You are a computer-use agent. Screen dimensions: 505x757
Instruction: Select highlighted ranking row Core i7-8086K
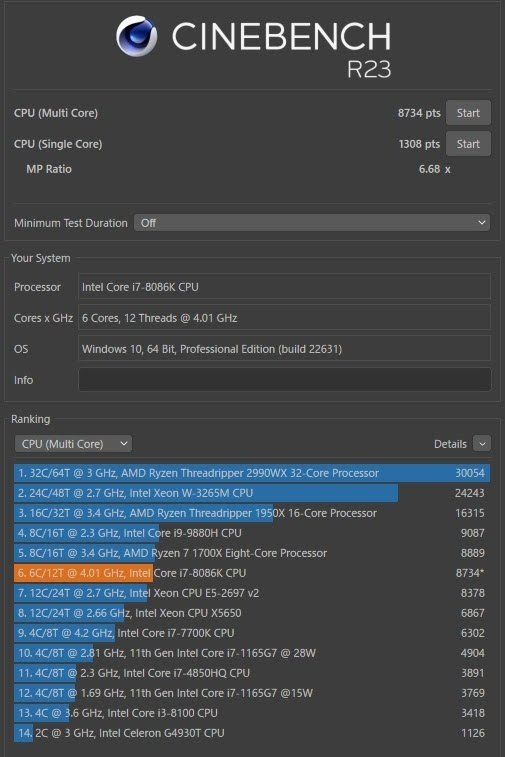click(252, 573)
